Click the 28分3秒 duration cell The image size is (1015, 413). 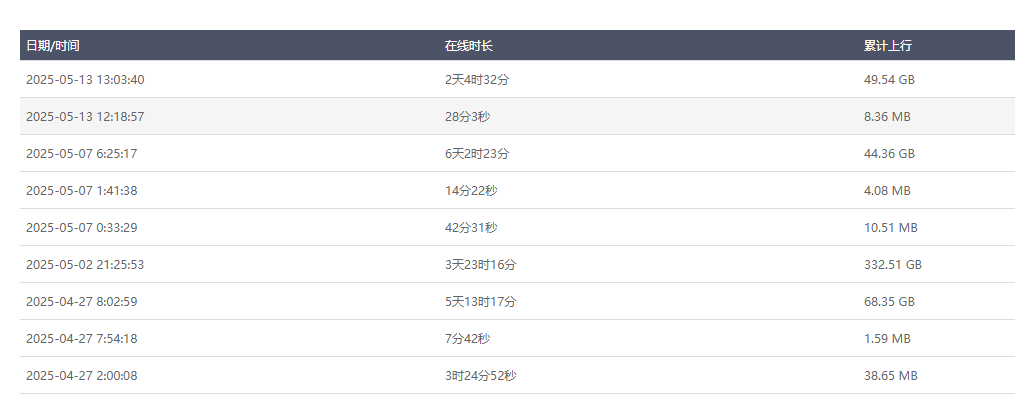[467, 117]
